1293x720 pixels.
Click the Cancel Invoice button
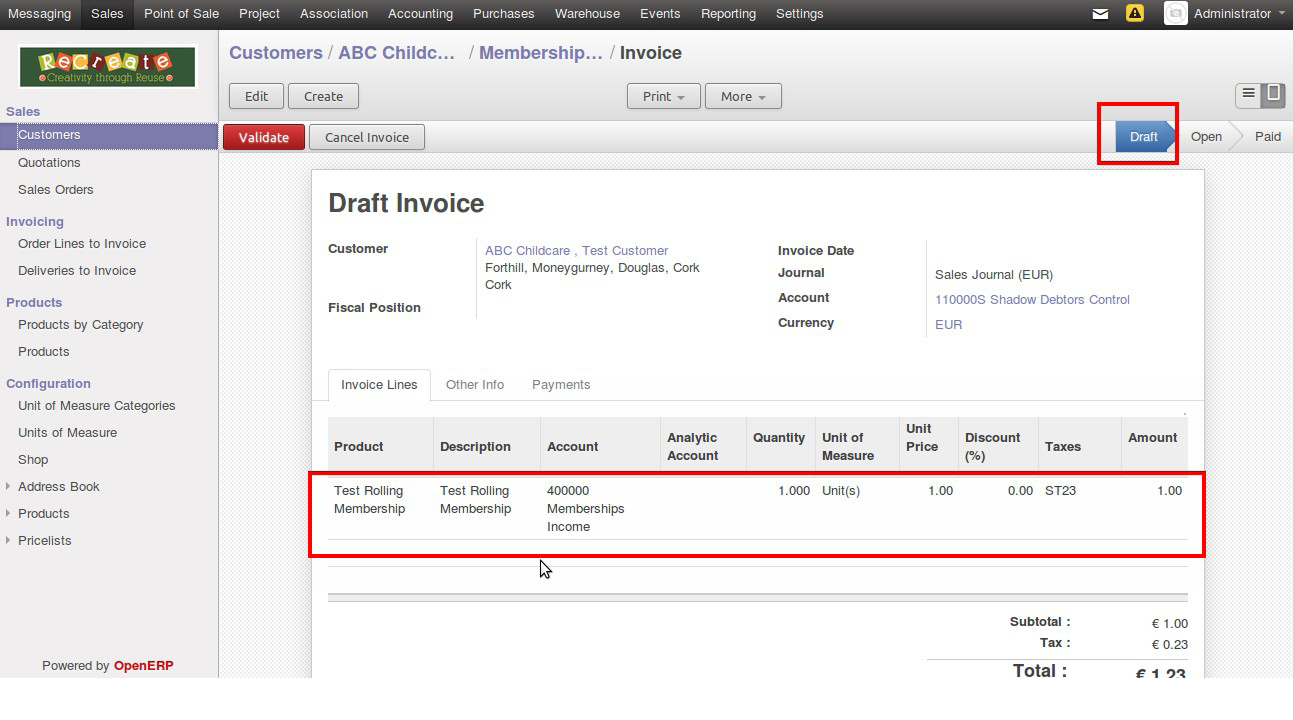tap(366, 138)
